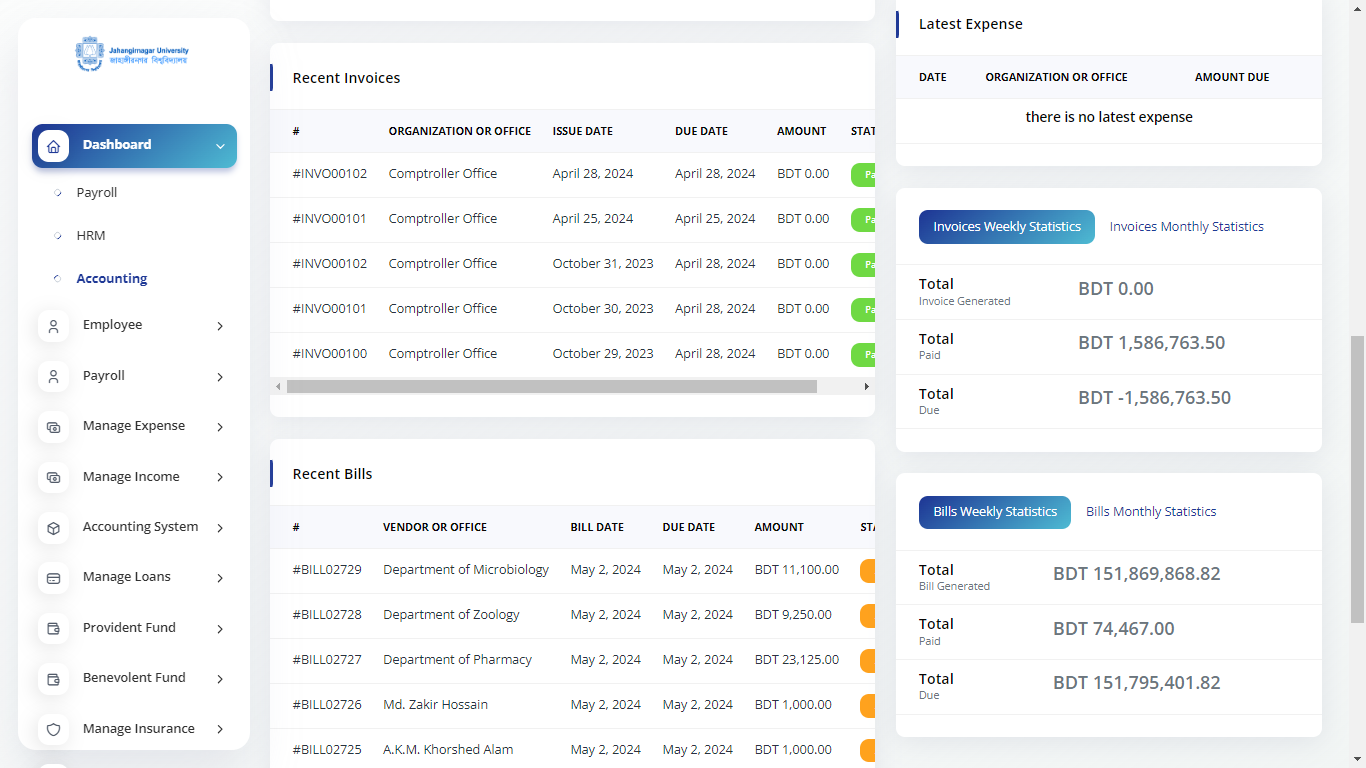Click invoice #INVO00101 dated April 25, 2024
Viewport: 1366px width, 768px height.
coord(330,219)
